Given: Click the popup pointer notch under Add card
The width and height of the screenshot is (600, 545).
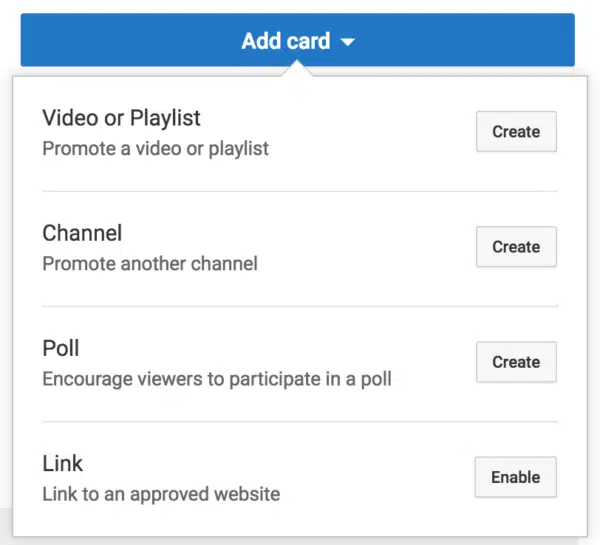Looking at the screenshot, I should (x=297, y=69).
